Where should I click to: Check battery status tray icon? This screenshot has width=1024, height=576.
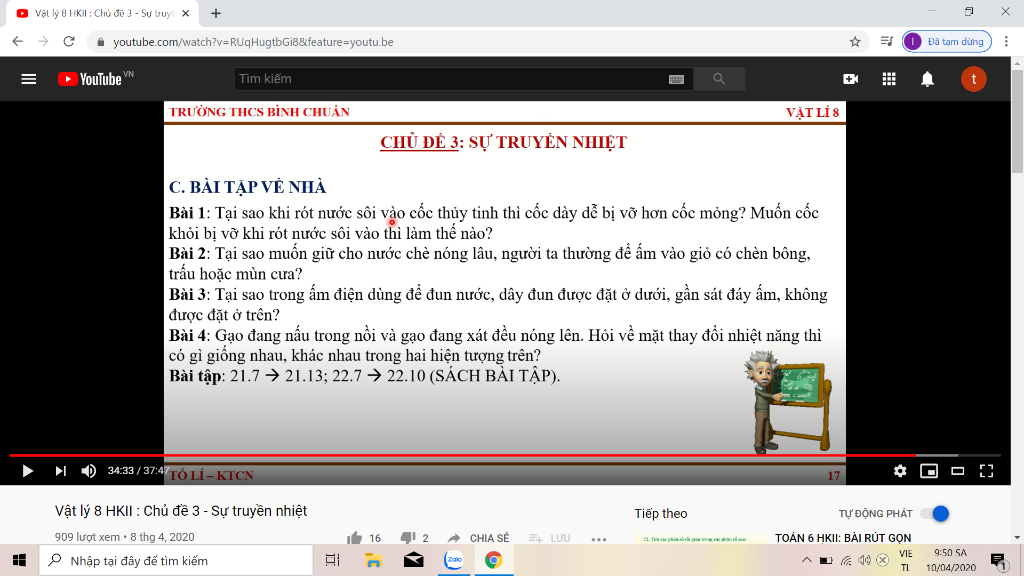click(826, 560)
